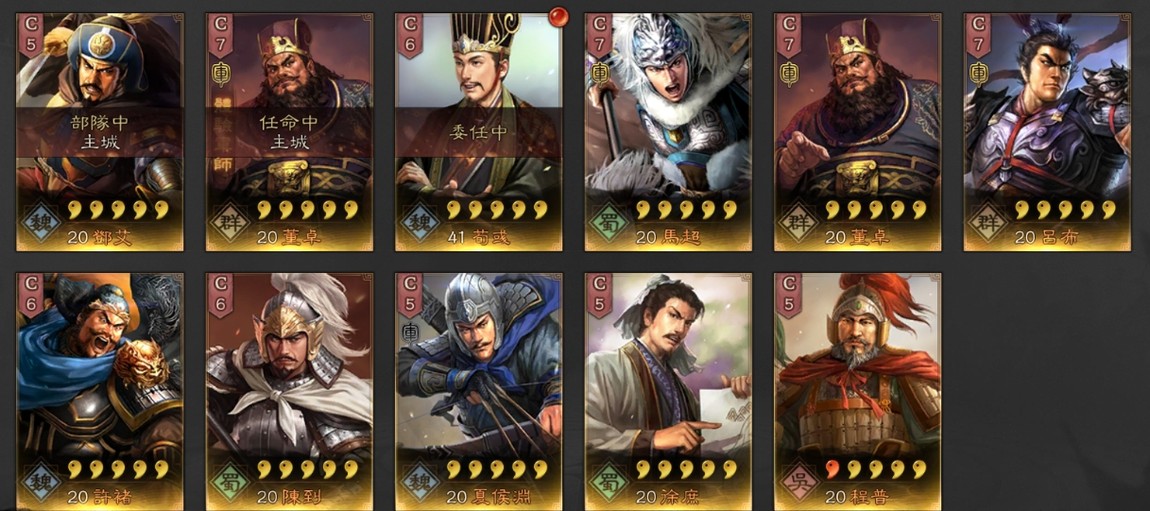The width and height of the screenshot is (1150, 511).
Task: Open the 陳到 general card
Action: pyautogui.click(x=289, y=391)
